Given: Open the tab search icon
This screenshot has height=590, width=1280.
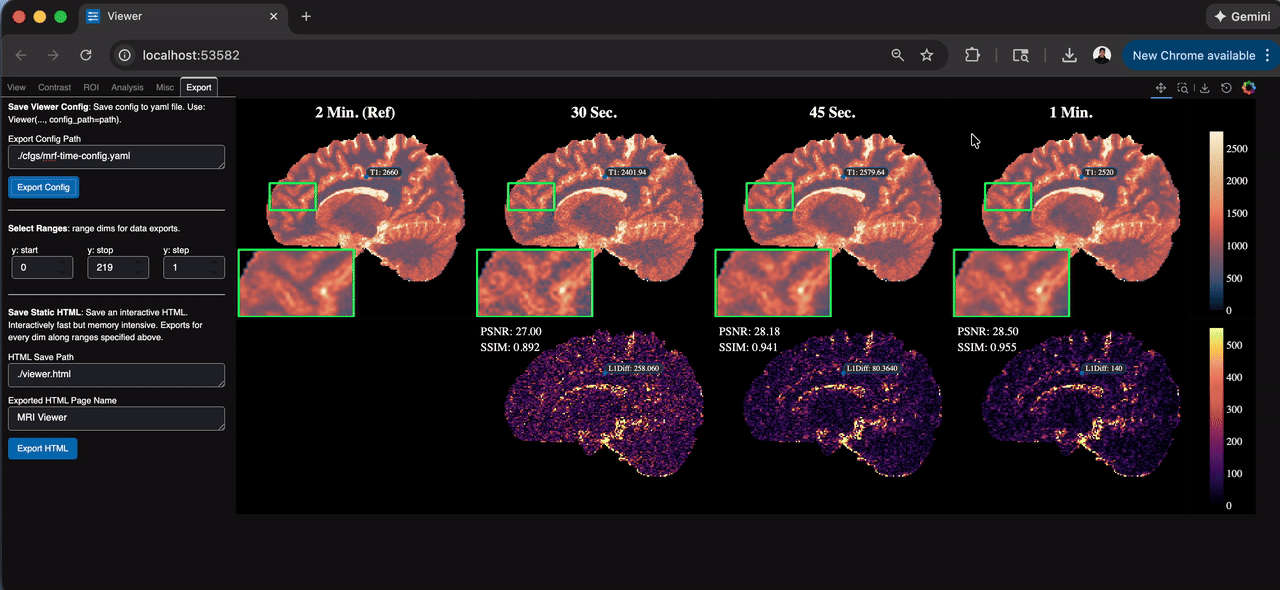Looking at the screenshot, I should click(x=1021, y=56).
